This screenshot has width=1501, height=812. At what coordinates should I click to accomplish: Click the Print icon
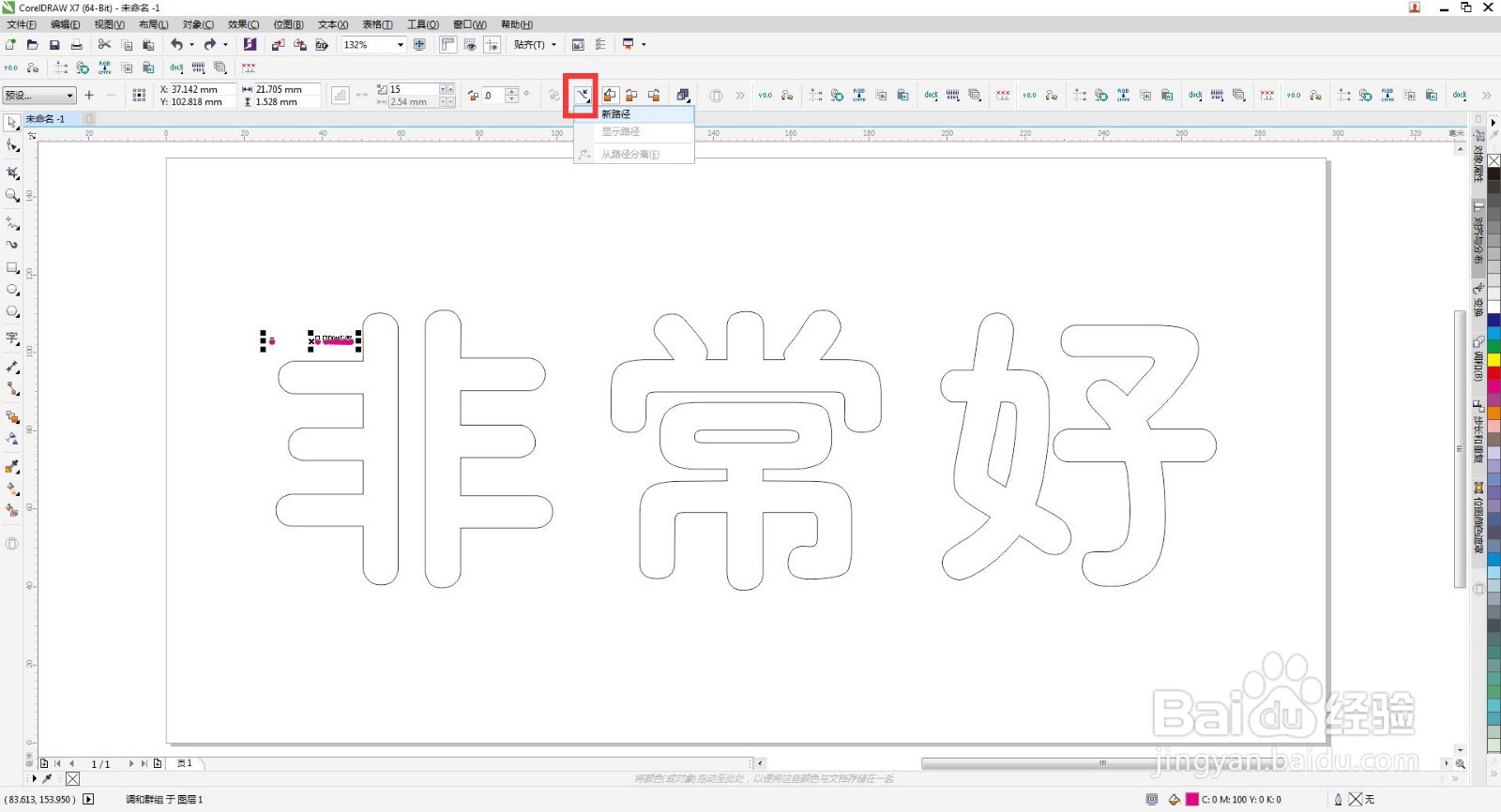77,44
